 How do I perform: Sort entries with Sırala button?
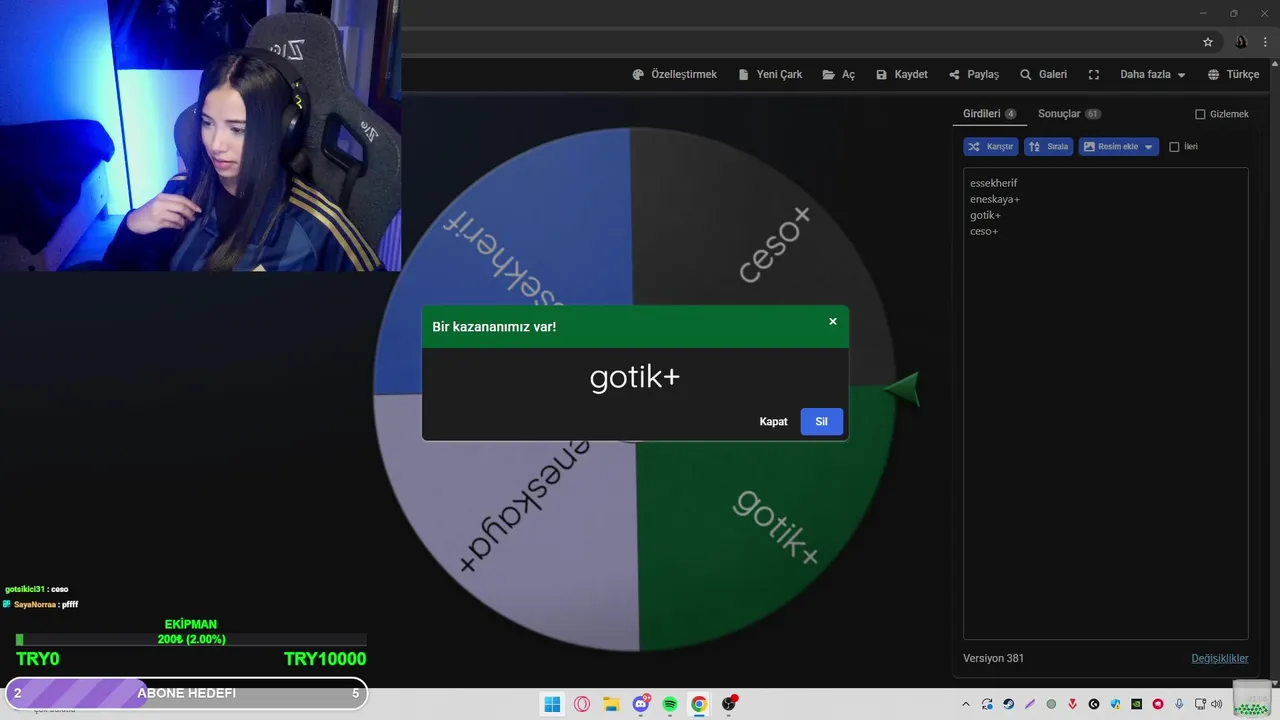[x=1048, y=147]
